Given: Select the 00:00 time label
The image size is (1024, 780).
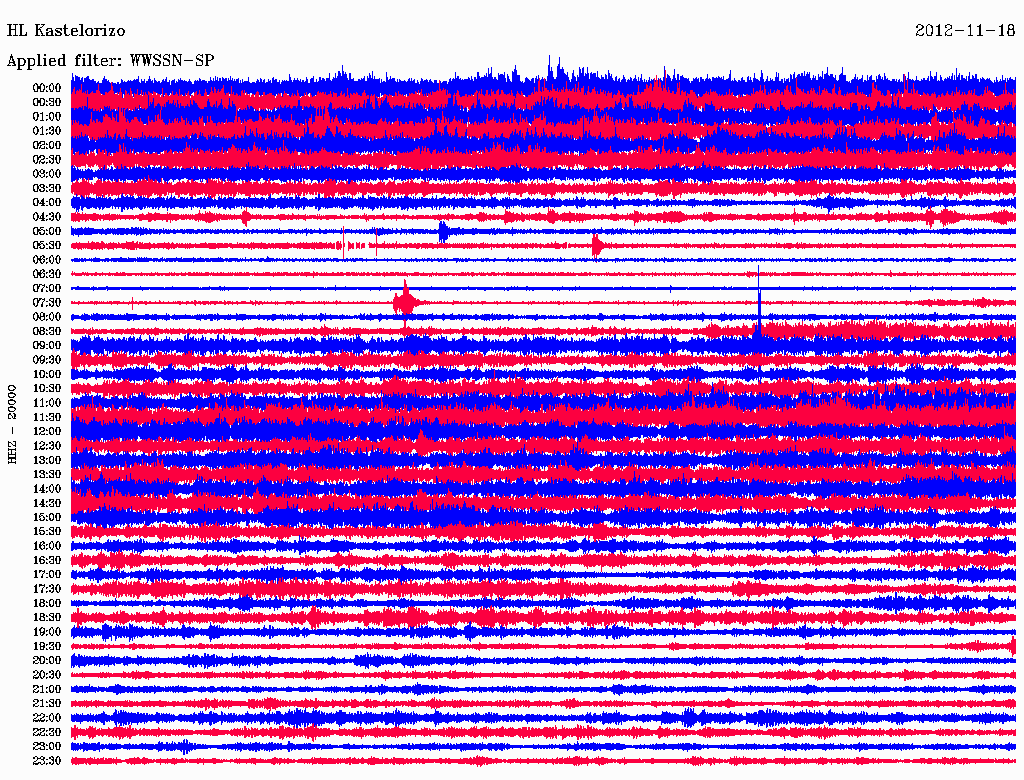Looking at the screenshot, I should click(47, 88).
